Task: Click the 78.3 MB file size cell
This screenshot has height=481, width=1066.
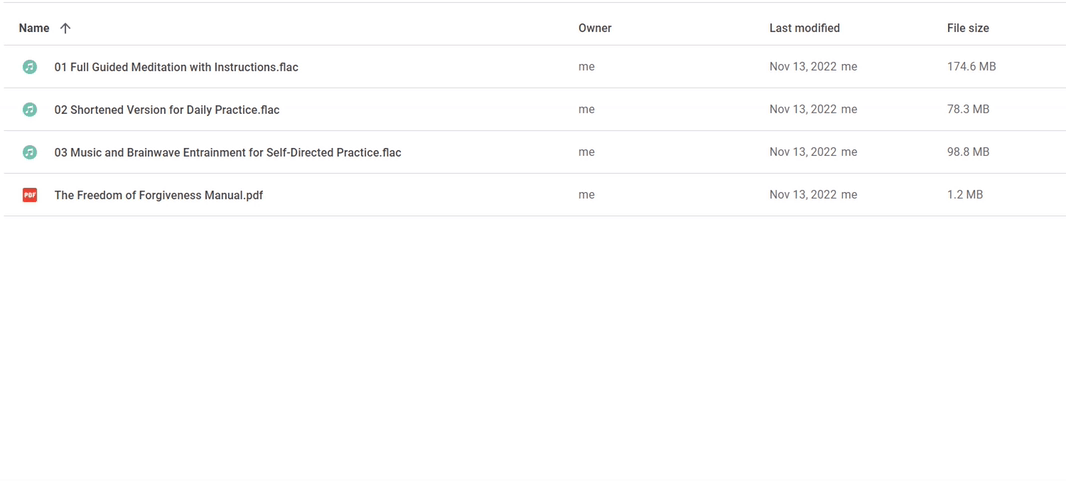Action: click(968, 109)
